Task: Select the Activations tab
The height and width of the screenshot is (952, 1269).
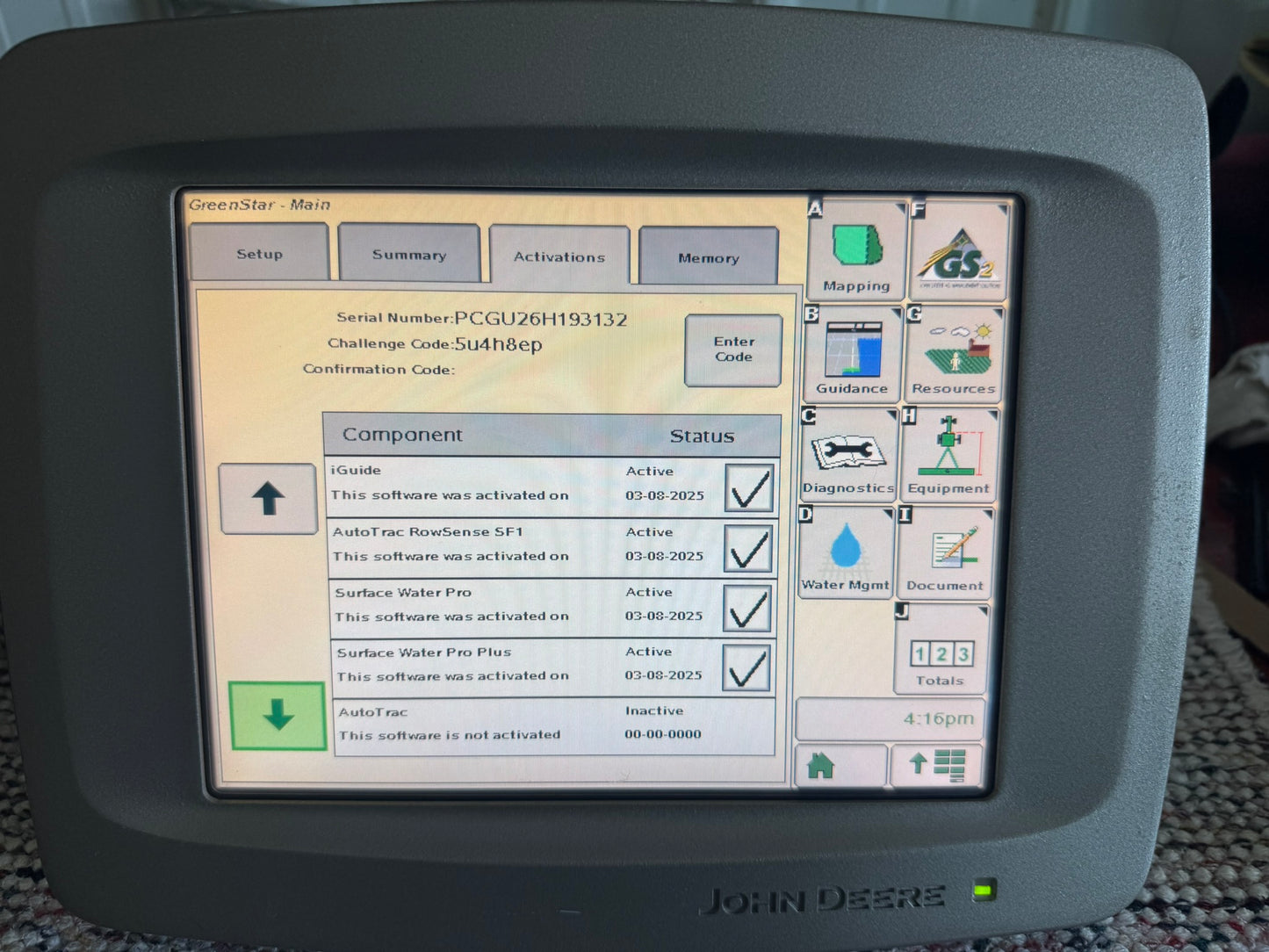Action: click(x=559, y=256)
